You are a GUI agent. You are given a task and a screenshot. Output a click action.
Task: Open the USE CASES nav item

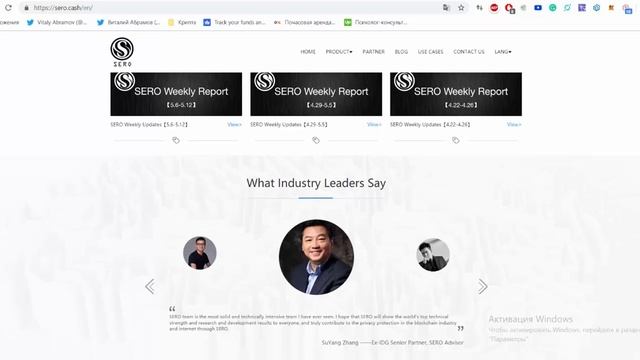[431, 52]
